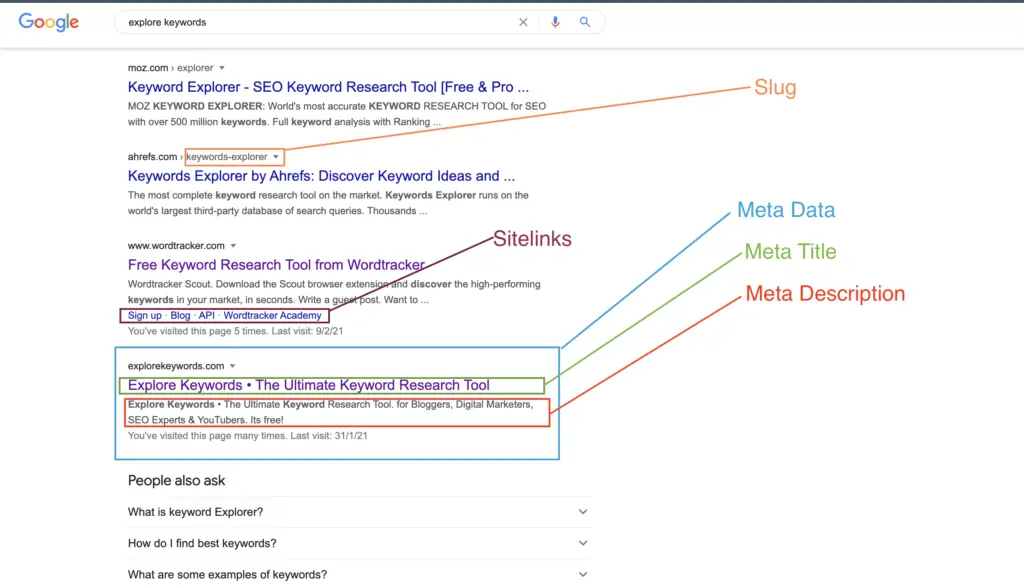Open the dropdown arrow next to moz.com › explorer
Screen dimensions: 1024x587
point(222,68)
